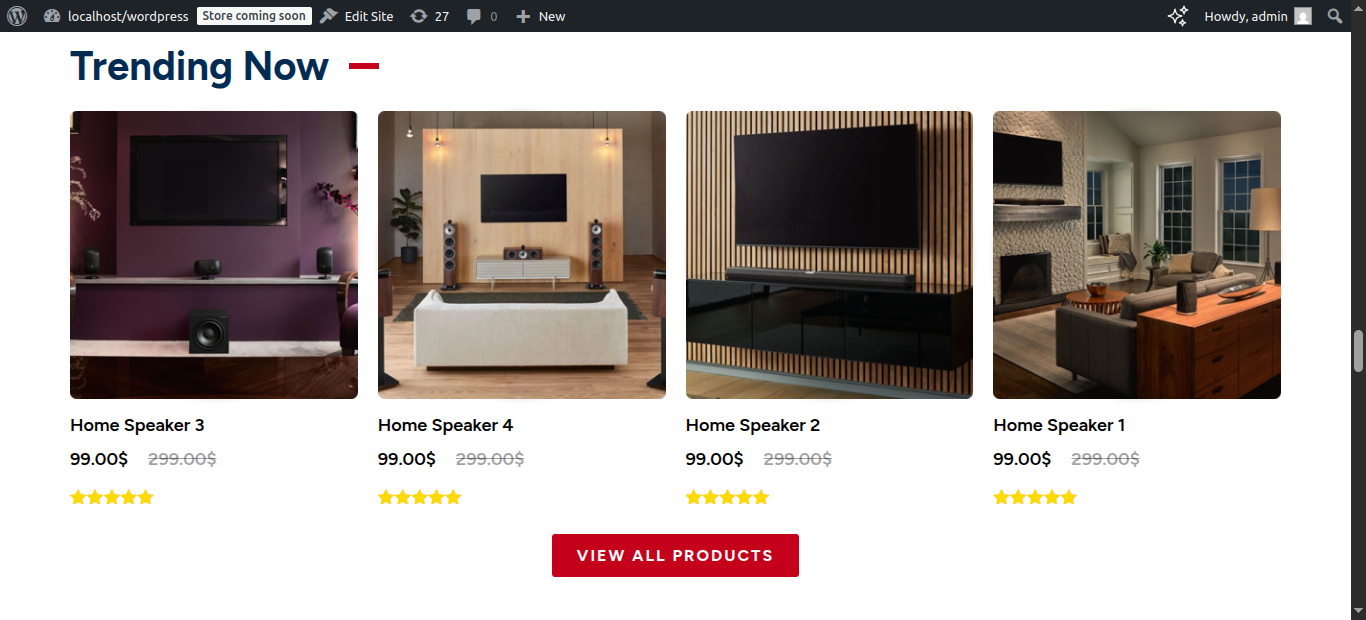Image resolution: width=1366 pixels, height=620 pixels.
Task: Click the page vertical scrollbar thumb
Action: click(x=1358, y=350)
